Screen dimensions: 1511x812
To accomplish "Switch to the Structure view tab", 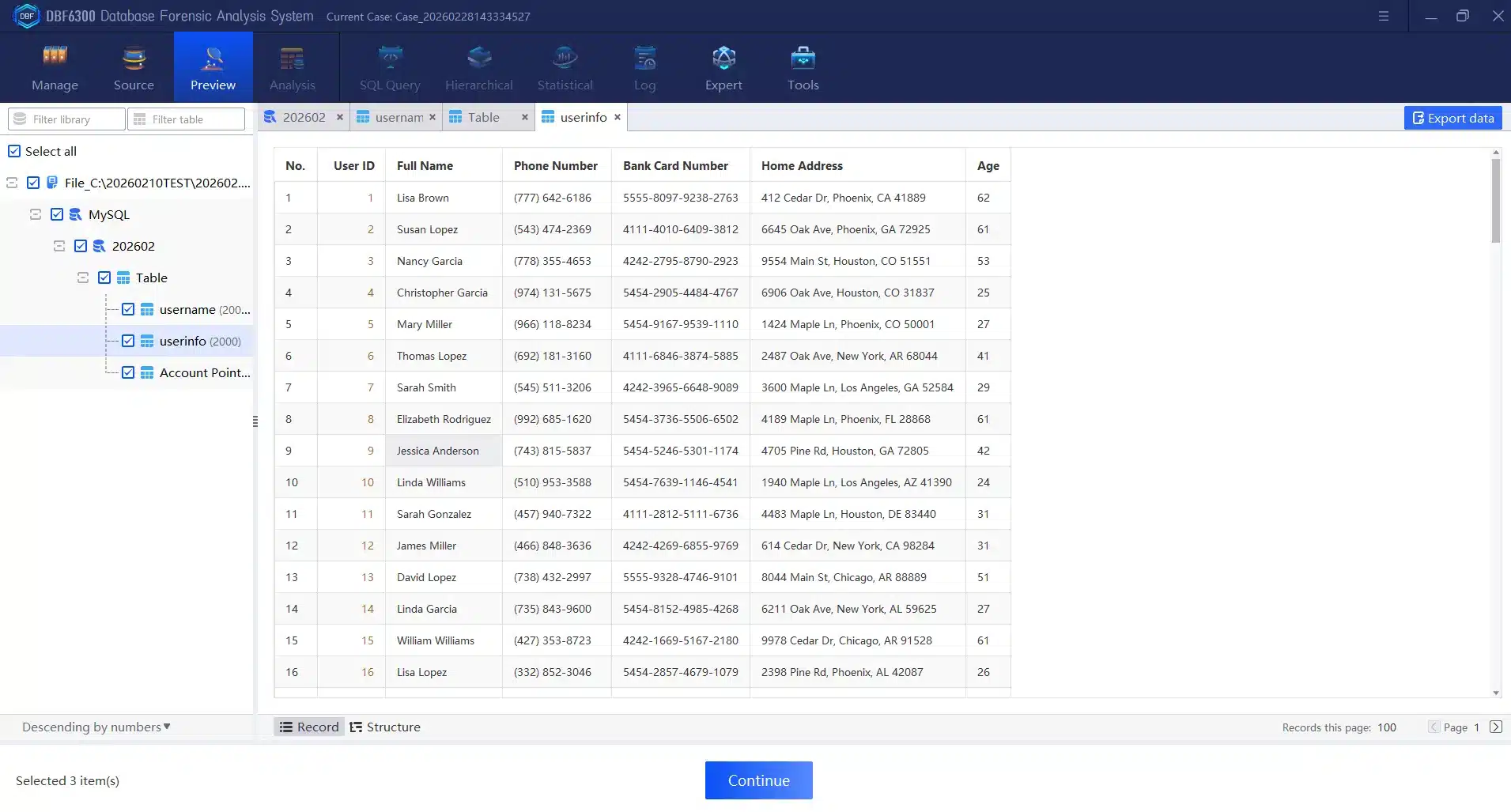I will point(385,727).
